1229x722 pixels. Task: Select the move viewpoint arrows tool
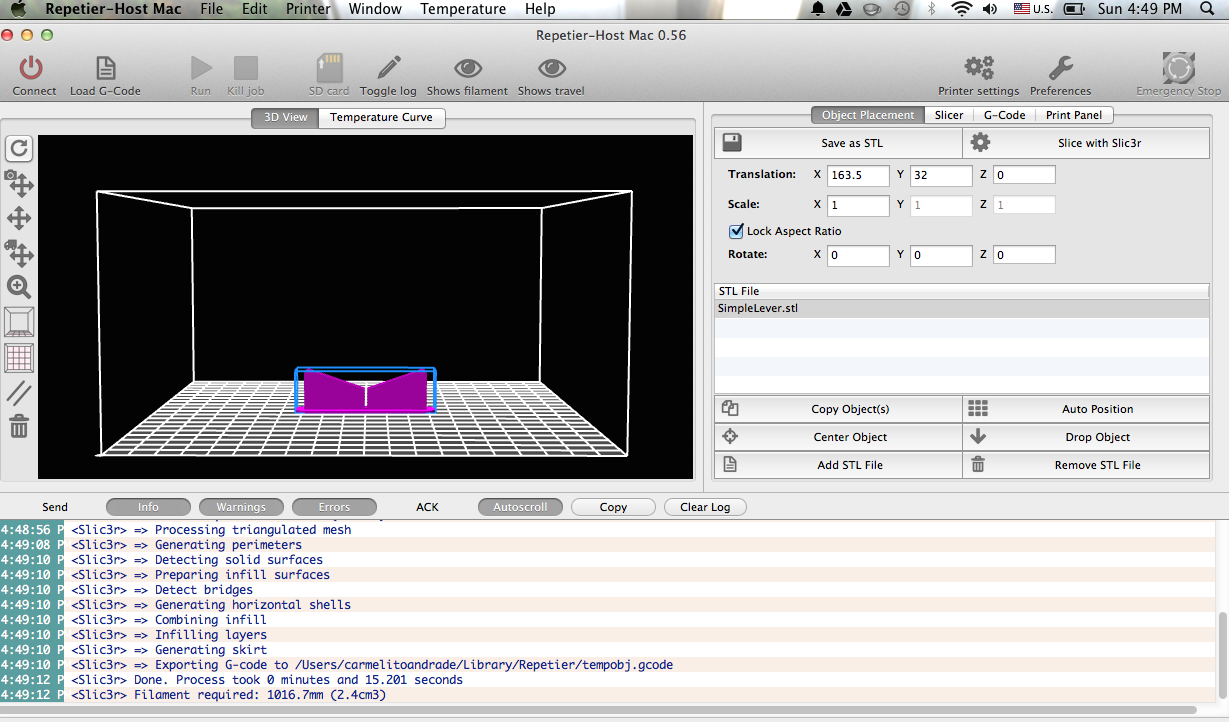point(19,219)
